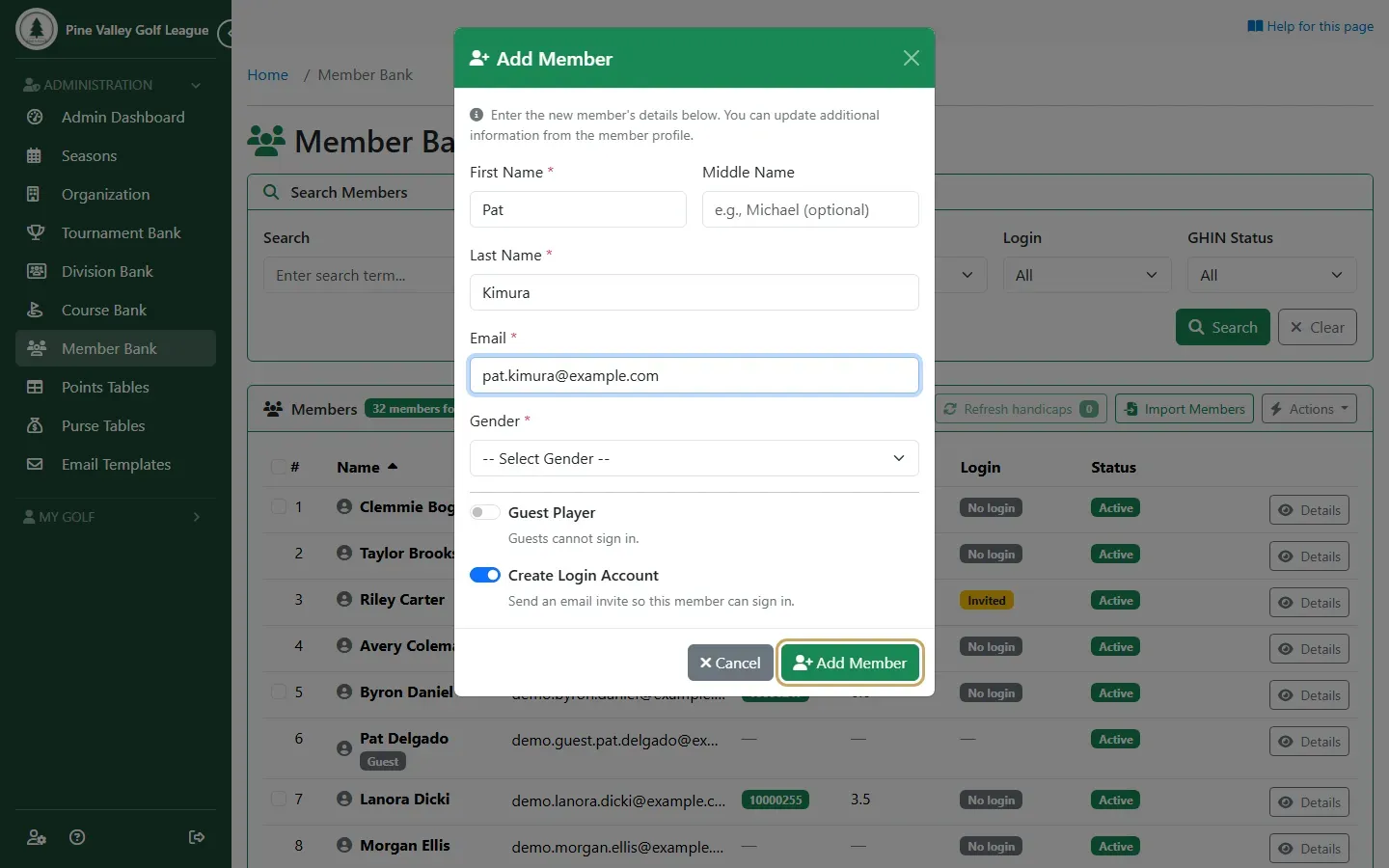
Task: Click the Member Bank heading people icon
Action: [266, 141]
